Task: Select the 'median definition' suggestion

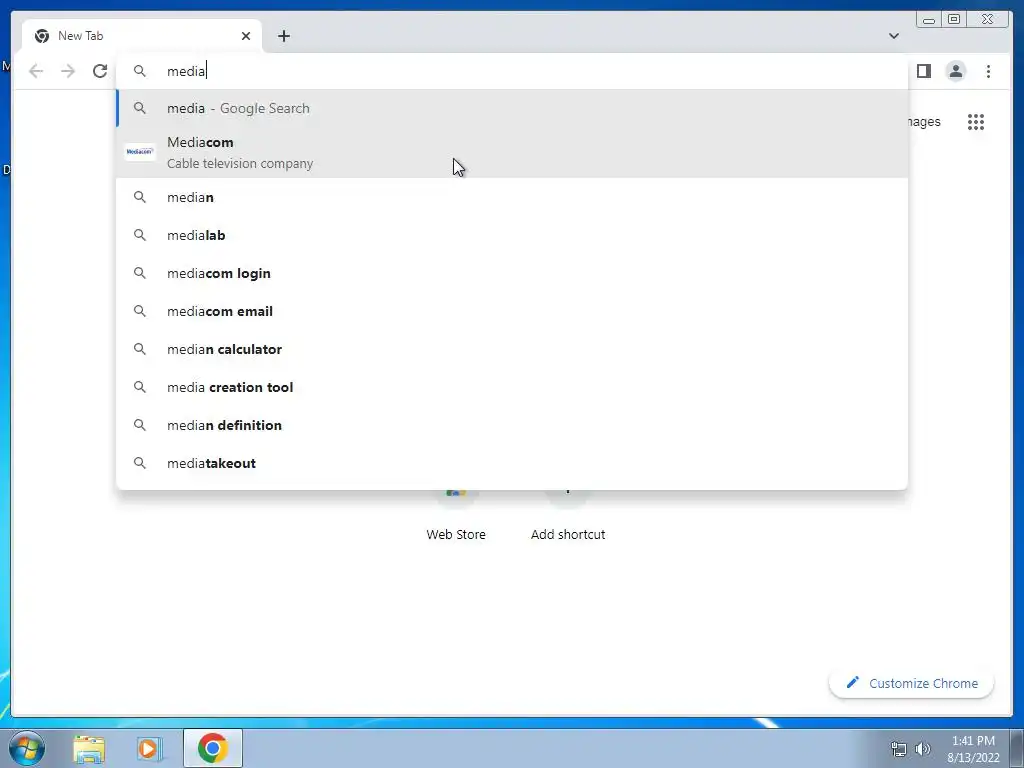Action: pos(512,424)
